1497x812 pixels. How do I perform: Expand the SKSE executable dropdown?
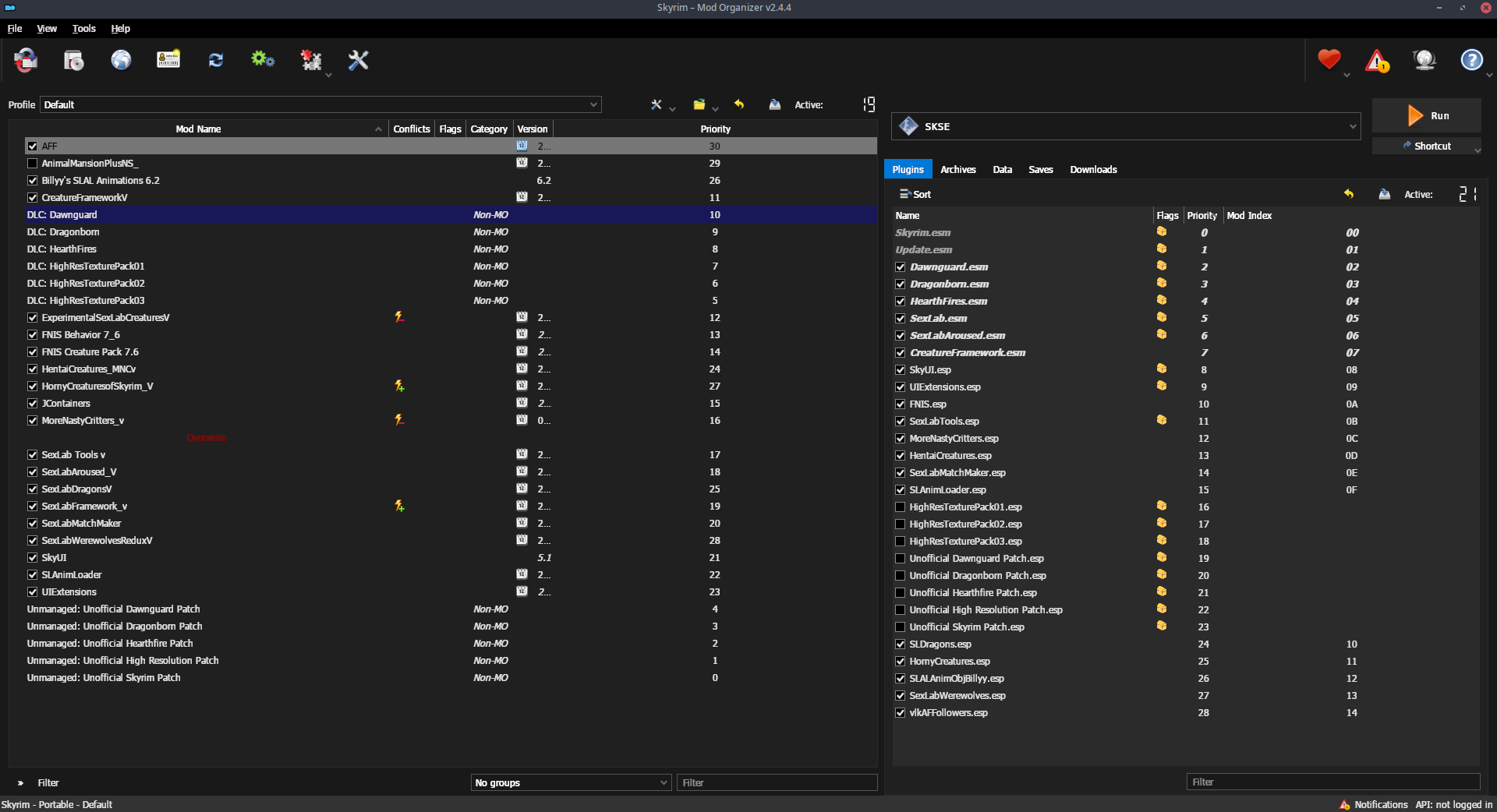tap(1126, 126)
